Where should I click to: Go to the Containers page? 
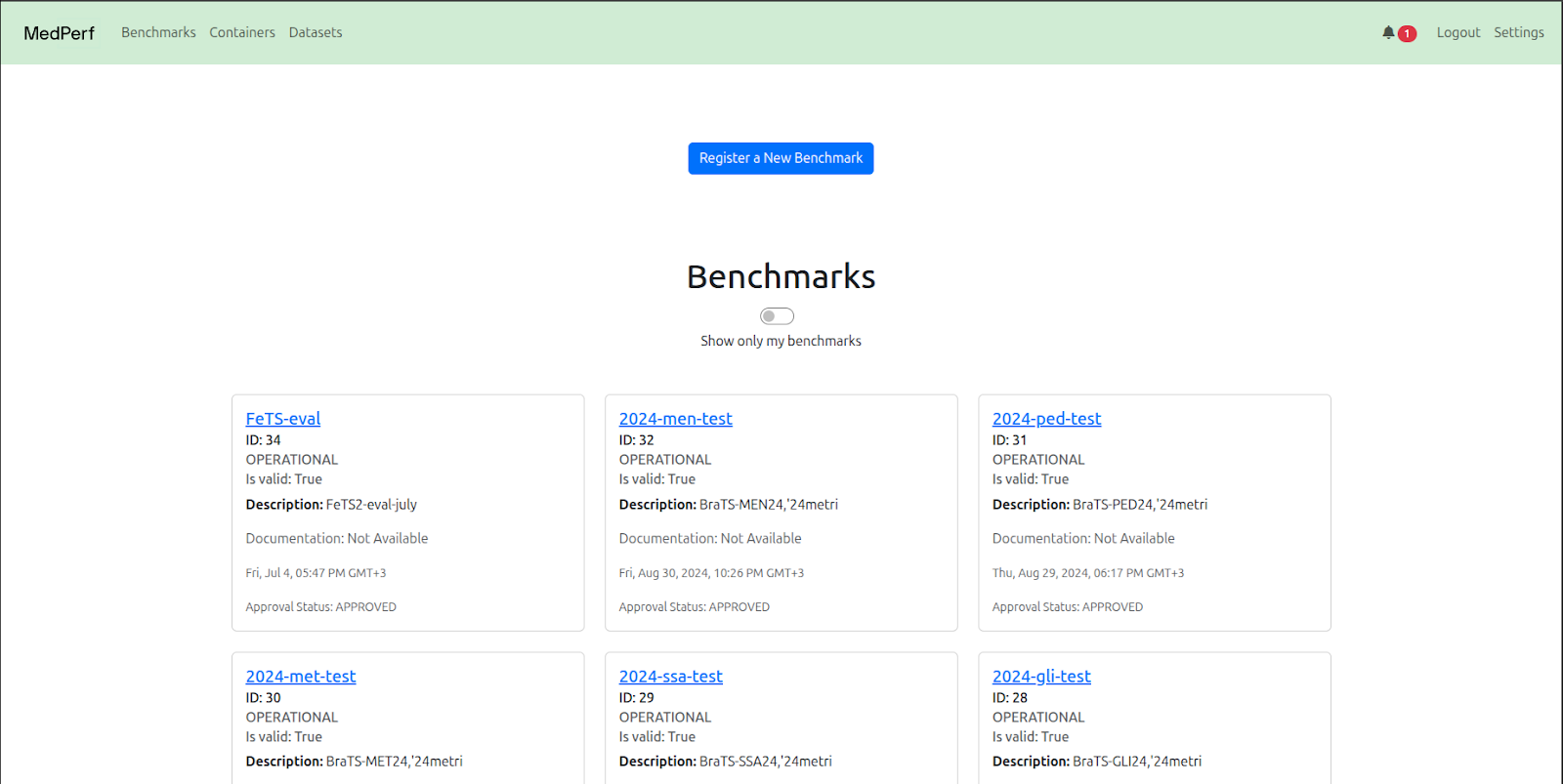tap(242, 32)
